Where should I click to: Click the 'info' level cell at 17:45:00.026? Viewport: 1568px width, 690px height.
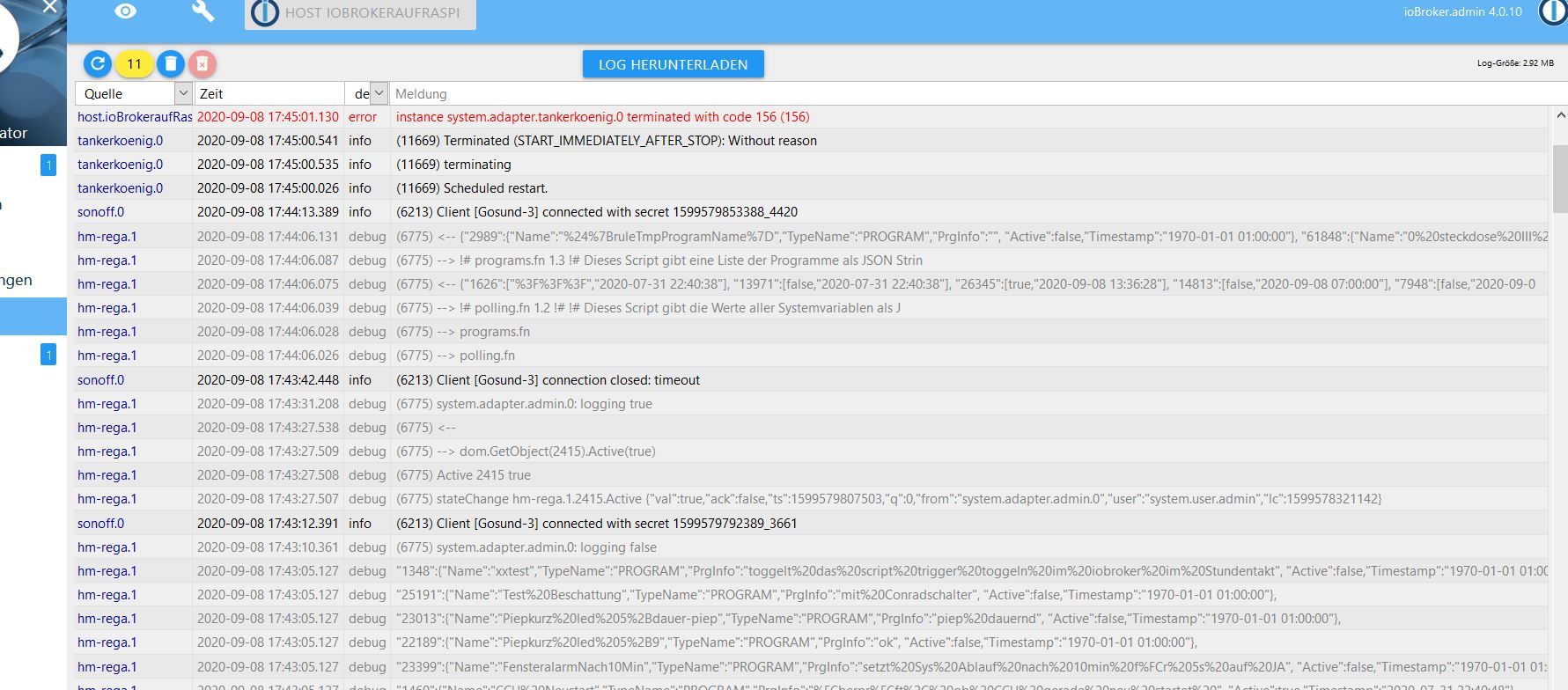360,187
